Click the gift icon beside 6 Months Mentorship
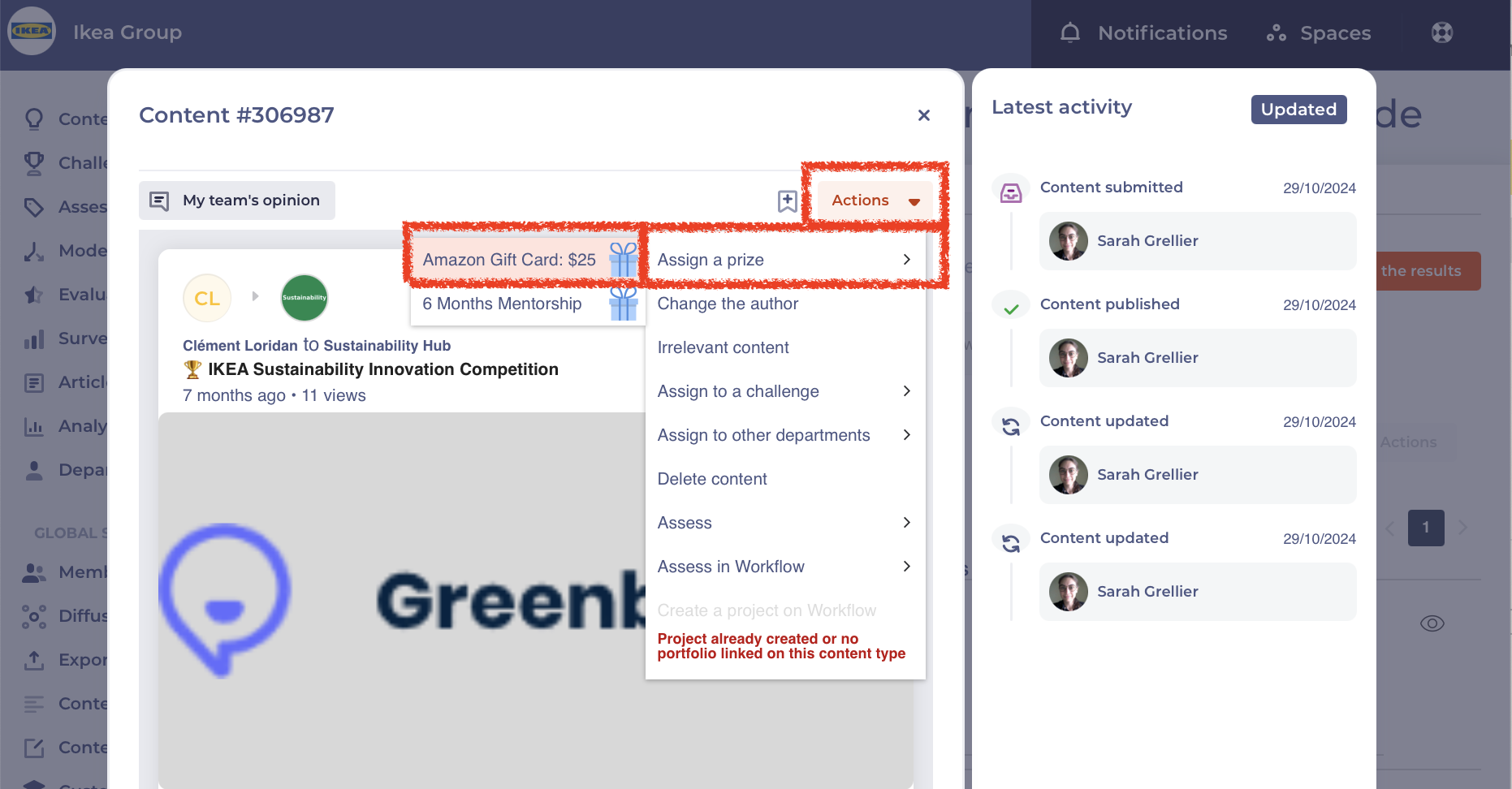 [624, 304]
